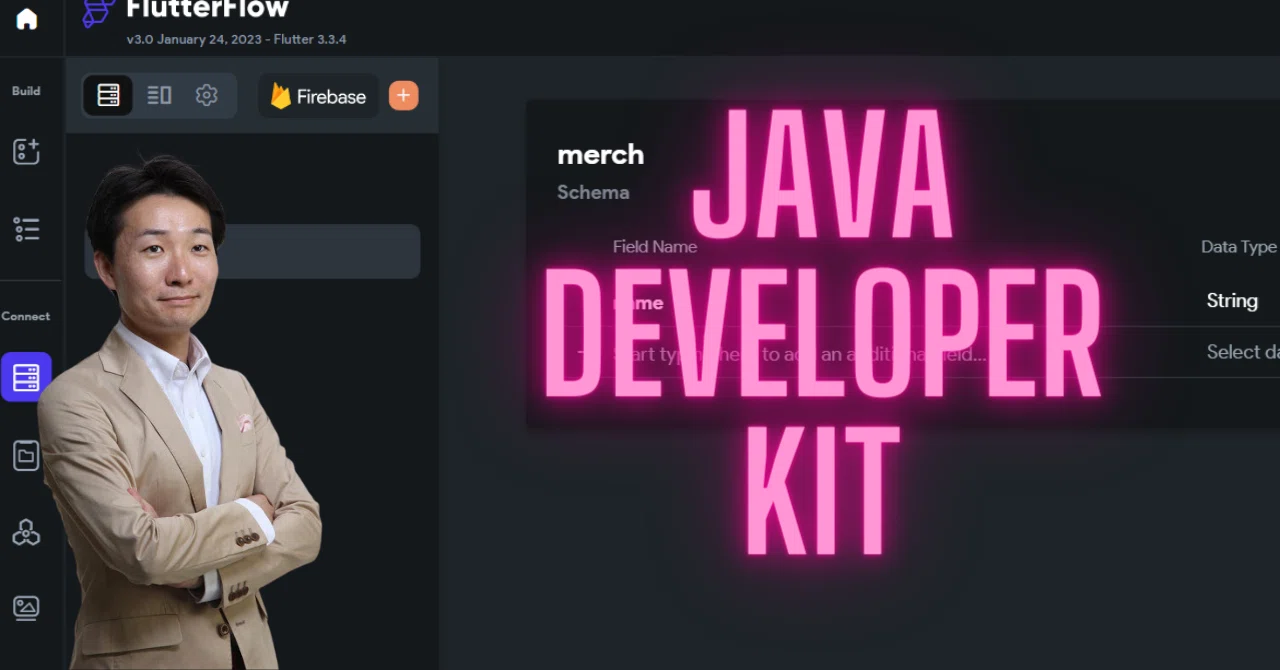This screenshot has width=1280, height=670.
Task: Open the Widget Tree list icon
Action: 26,229
